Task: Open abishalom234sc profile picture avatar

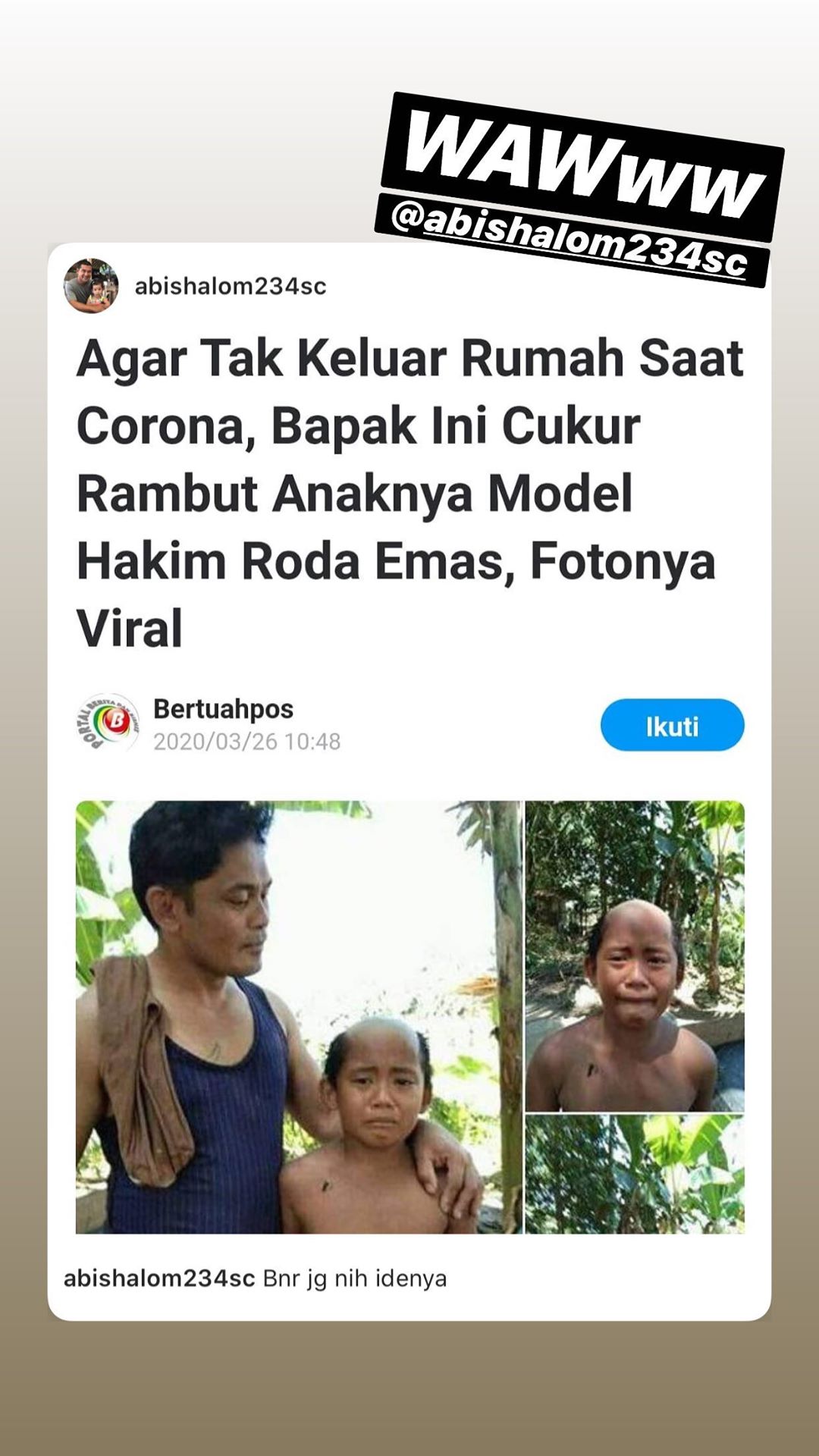Action: coord(91,286)
